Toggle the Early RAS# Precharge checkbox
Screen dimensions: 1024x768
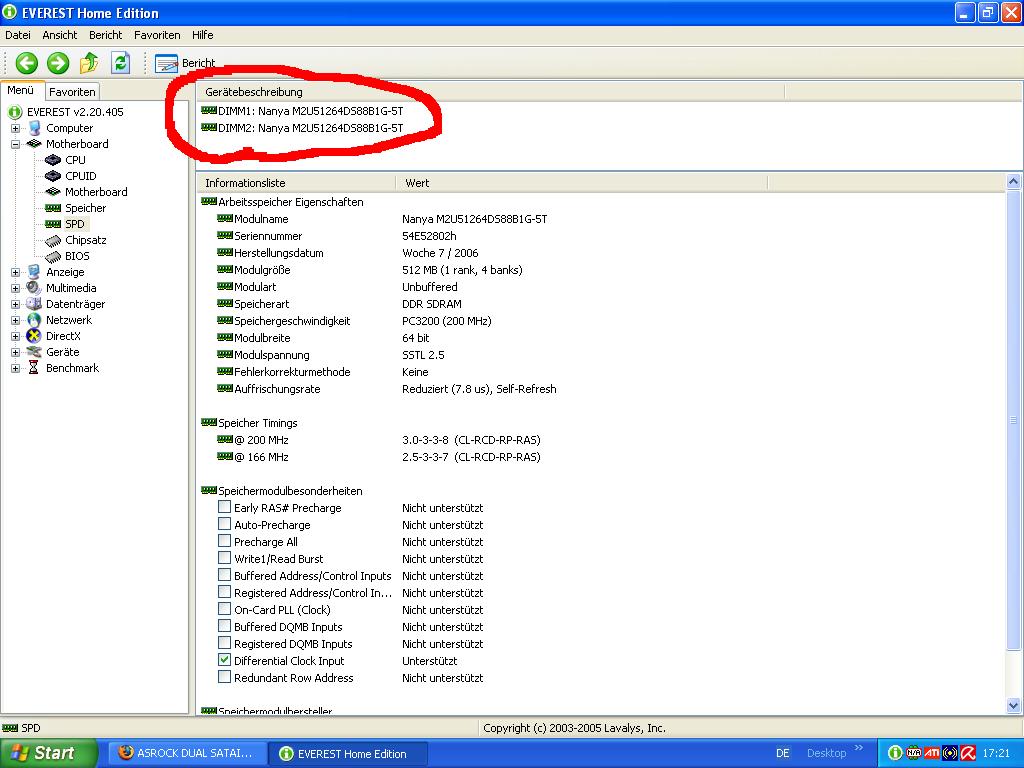pyautogui.click(x=224, y=507)
